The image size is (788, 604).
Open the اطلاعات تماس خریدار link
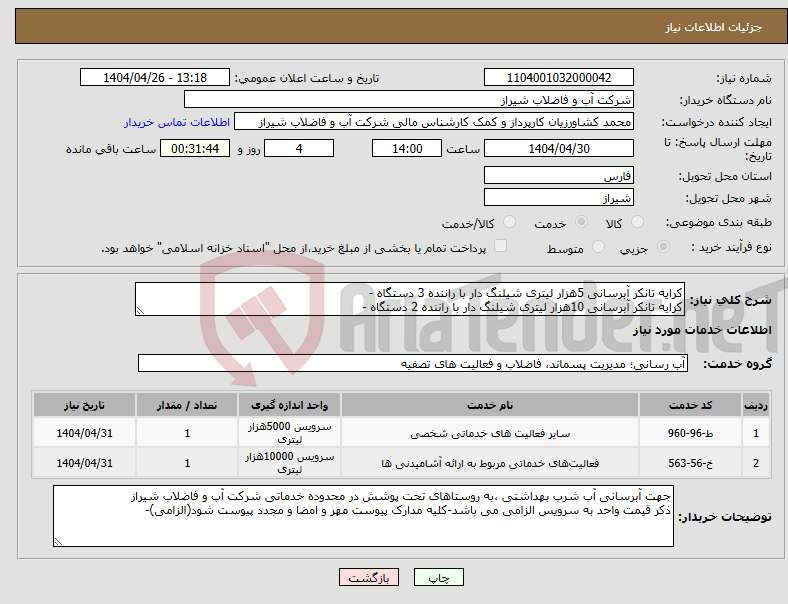click(x=177, y=122)
